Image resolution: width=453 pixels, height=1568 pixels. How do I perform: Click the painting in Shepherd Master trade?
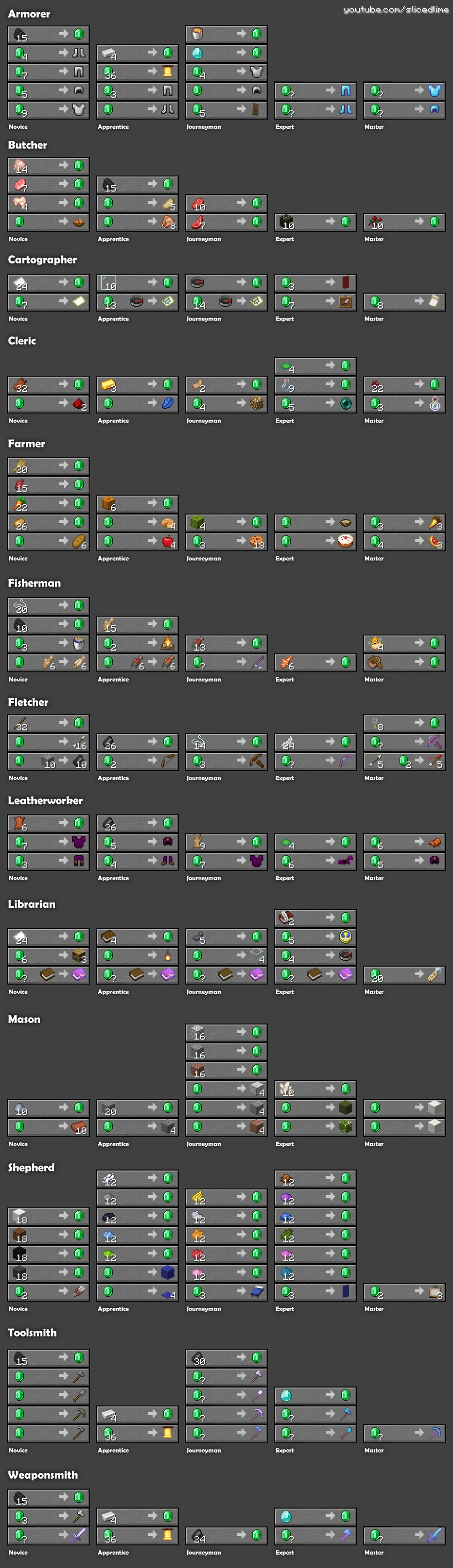[434, 1291]
